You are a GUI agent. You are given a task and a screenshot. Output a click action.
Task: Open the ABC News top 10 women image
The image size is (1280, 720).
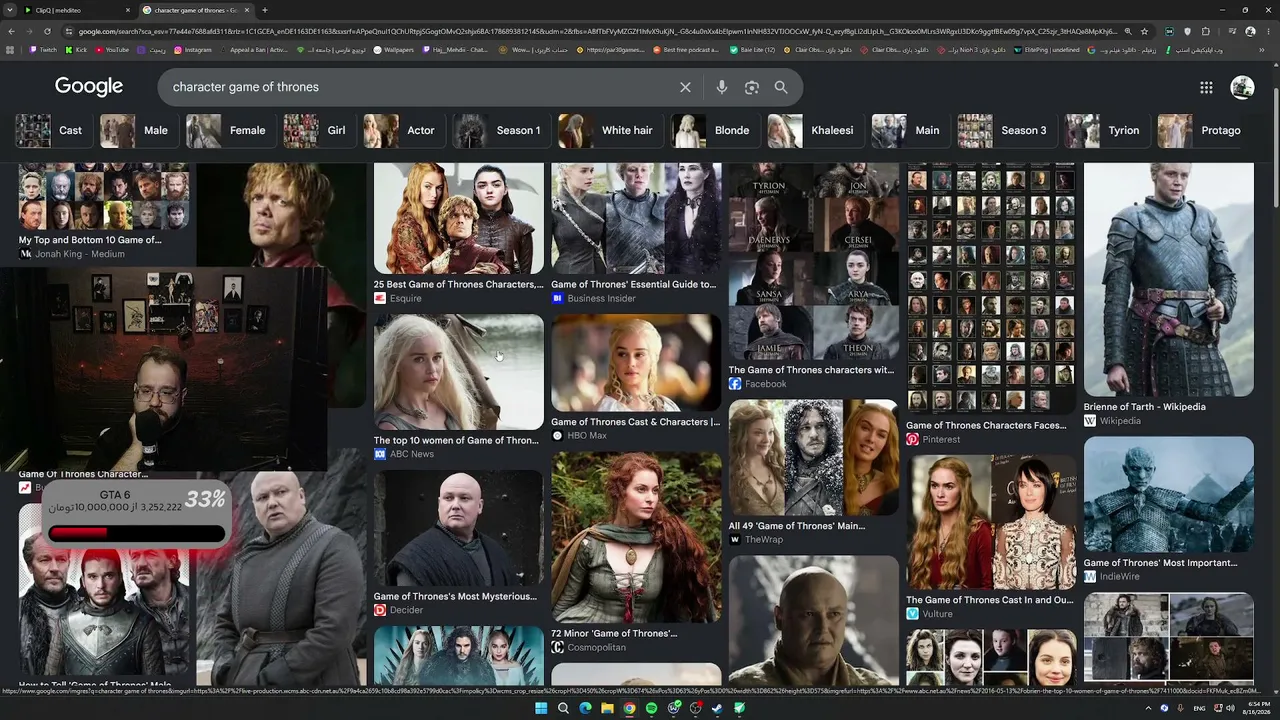(459, 372)
